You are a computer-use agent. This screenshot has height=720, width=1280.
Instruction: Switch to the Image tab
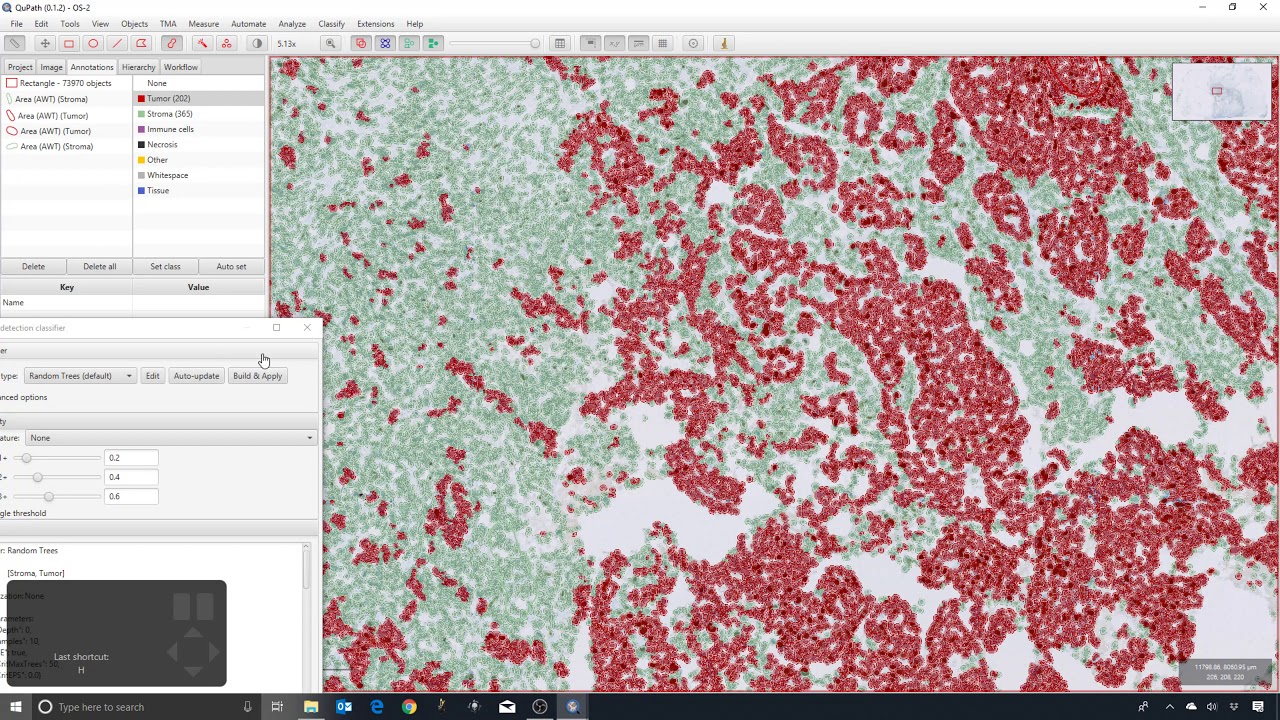pyautogui.click(x=51, y=67)
